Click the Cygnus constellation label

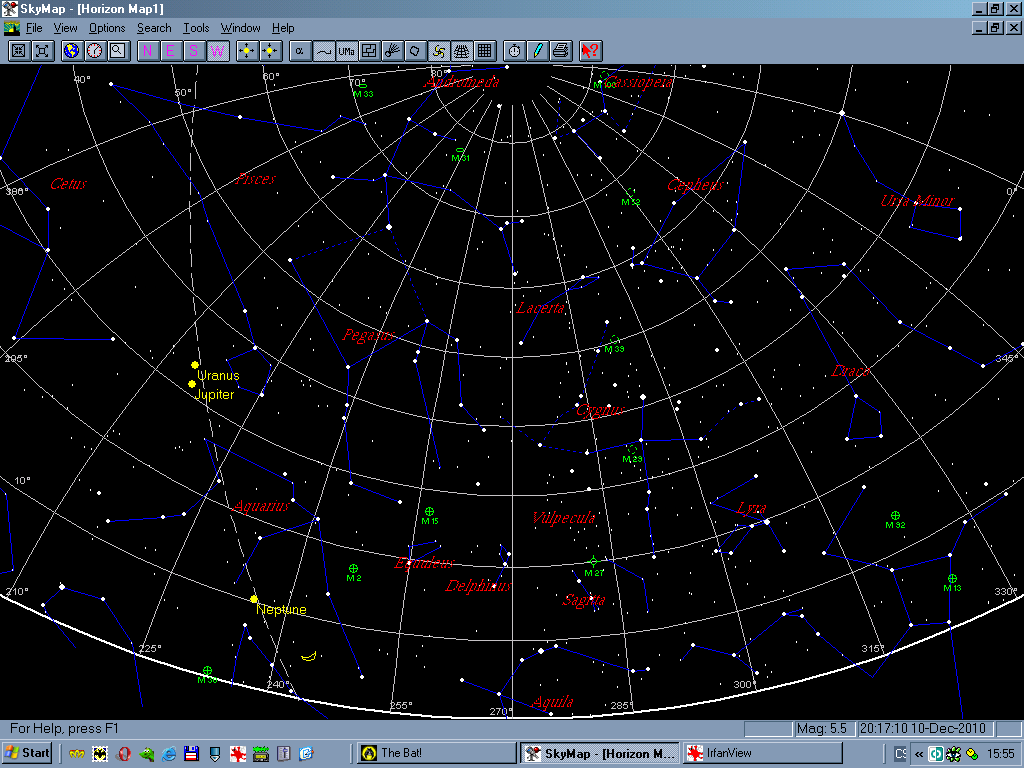(x=601, y=410)
